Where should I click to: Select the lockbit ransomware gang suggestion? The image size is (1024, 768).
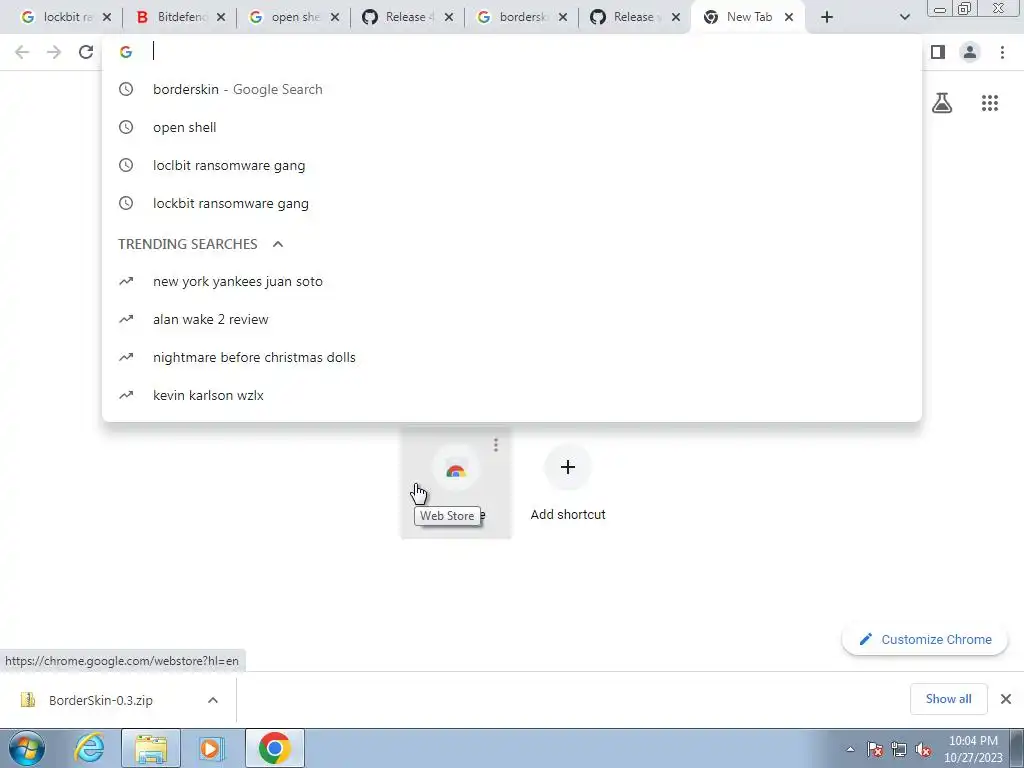(x=512, y=203)
